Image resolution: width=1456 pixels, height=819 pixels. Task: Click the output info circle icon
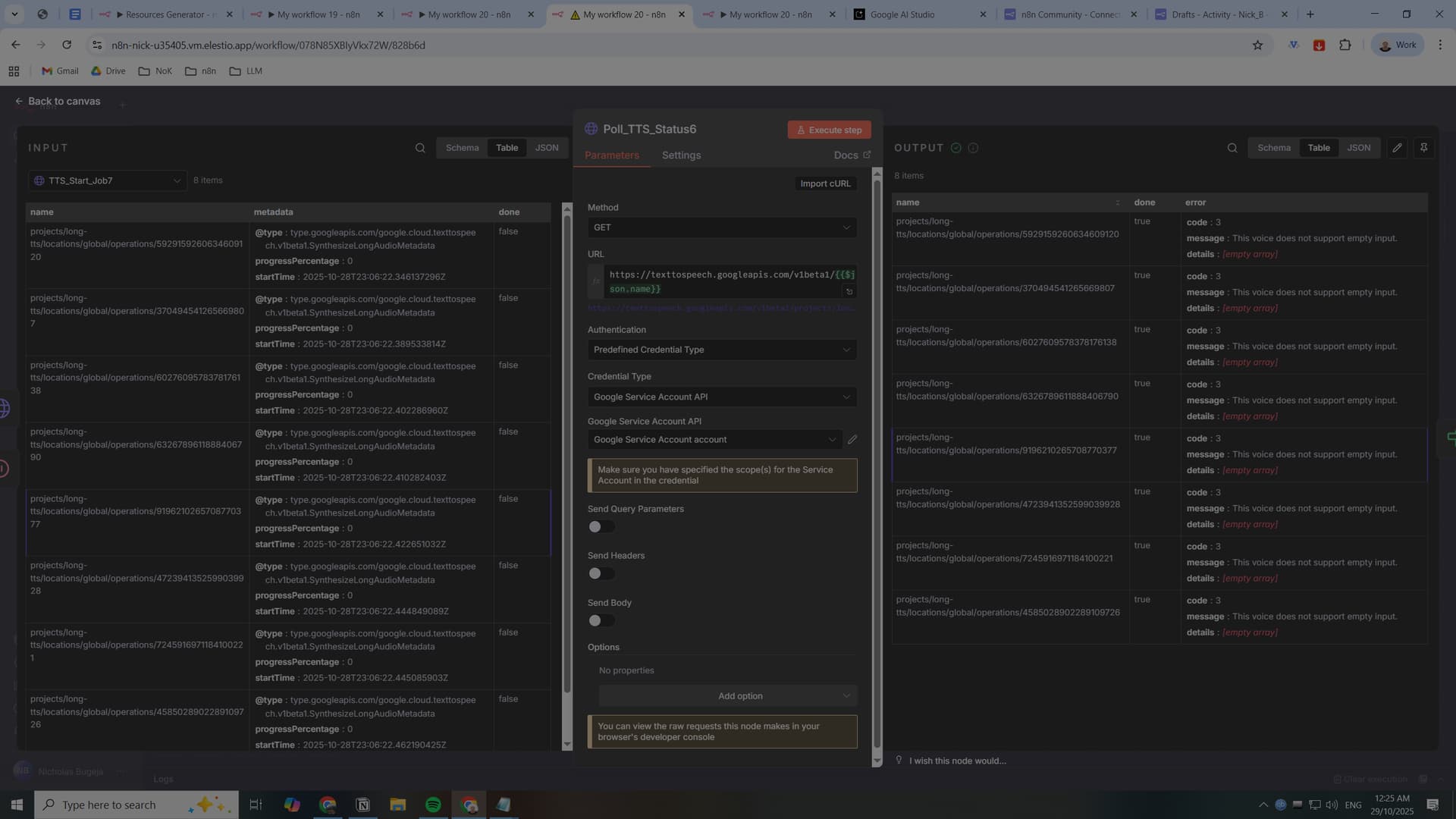[x=973, y=148]
